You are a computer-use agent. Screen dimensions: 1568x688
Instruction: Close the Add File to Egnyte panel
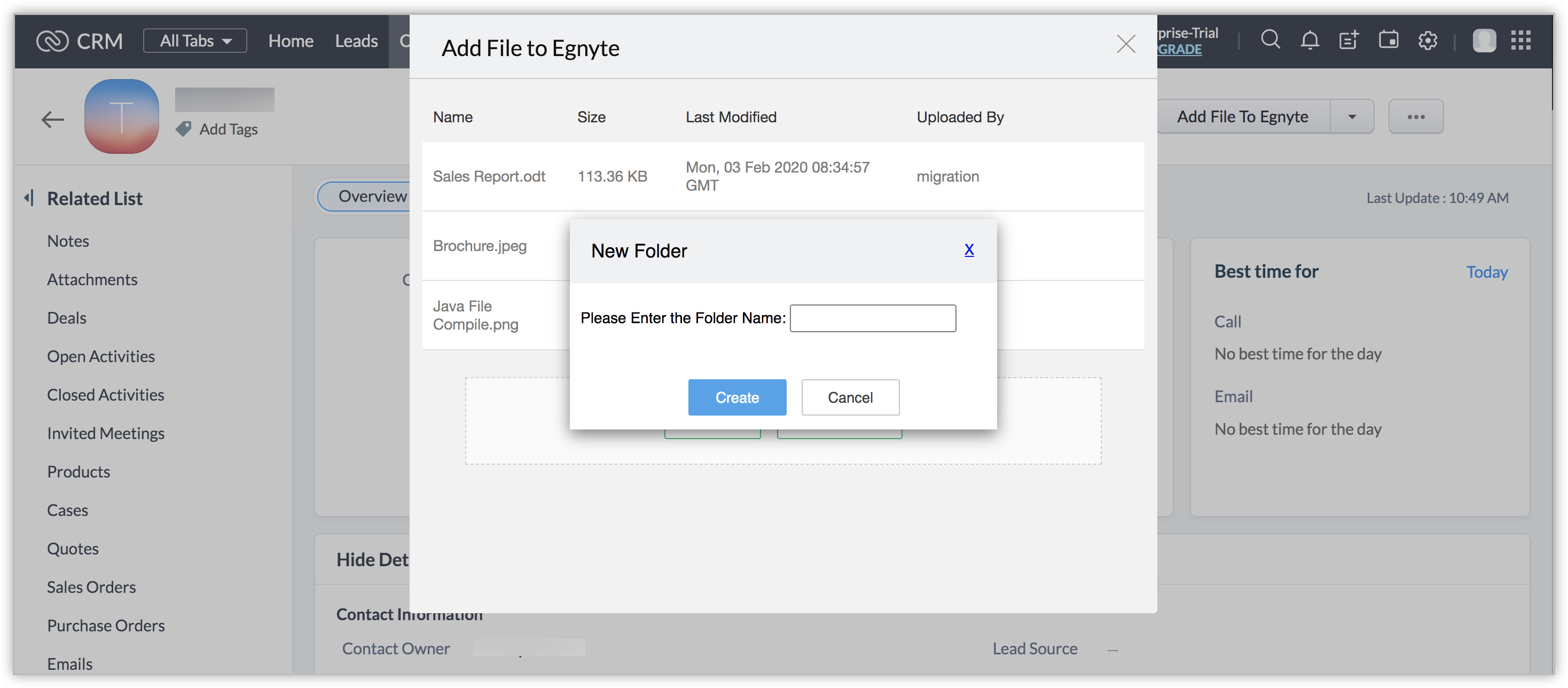point(1126,44)
